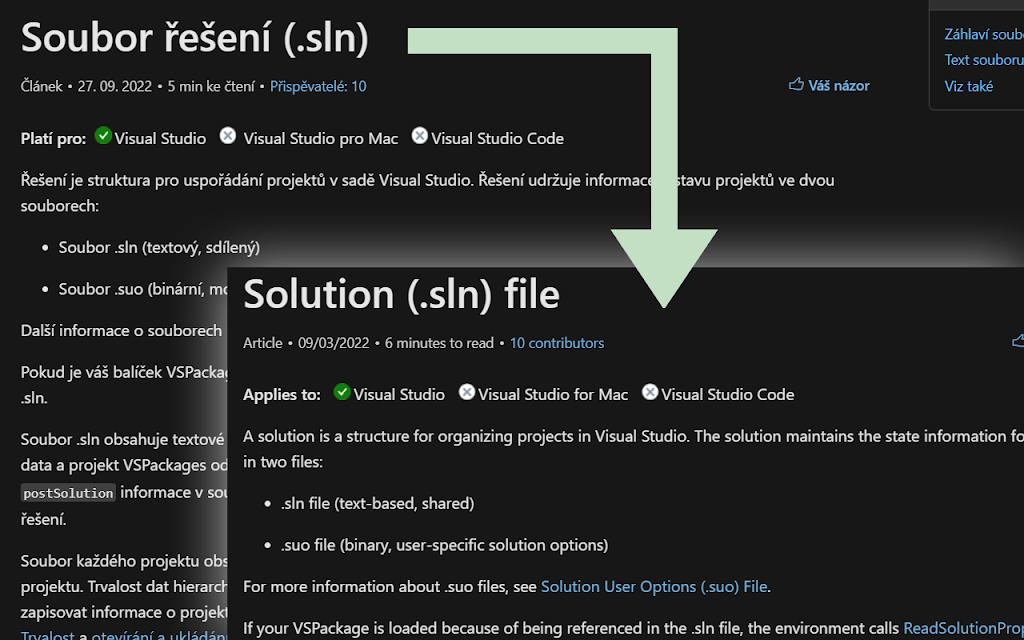Click the thumbs-up icon beside Váš názor
The height and width of the screenshot is (640, 1024).
pos(796,85)
